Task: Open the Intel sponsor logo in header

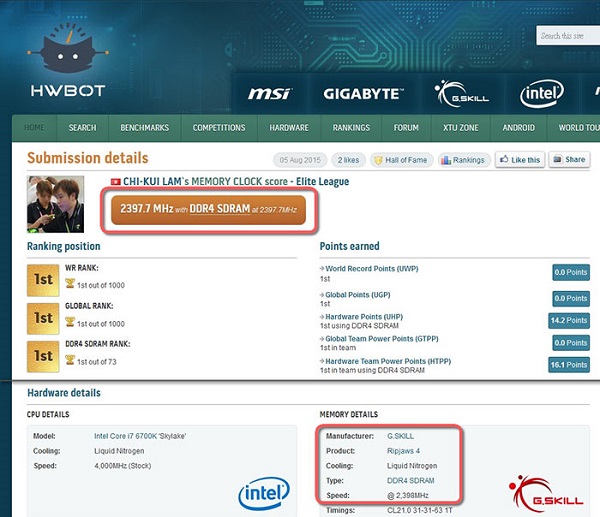Action: tap(542, 93)
